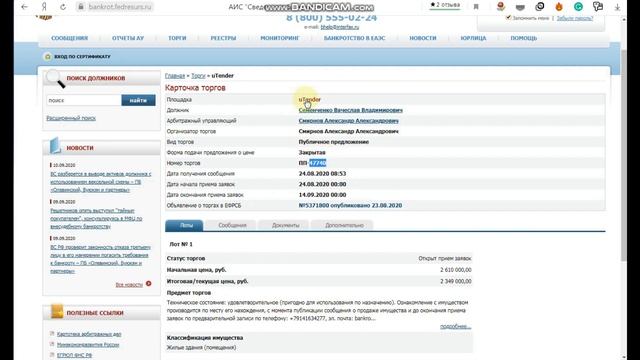Open the МОНИТОРИНГ menu
This screenshot has width=640, height=360.
tap(280, 38)
